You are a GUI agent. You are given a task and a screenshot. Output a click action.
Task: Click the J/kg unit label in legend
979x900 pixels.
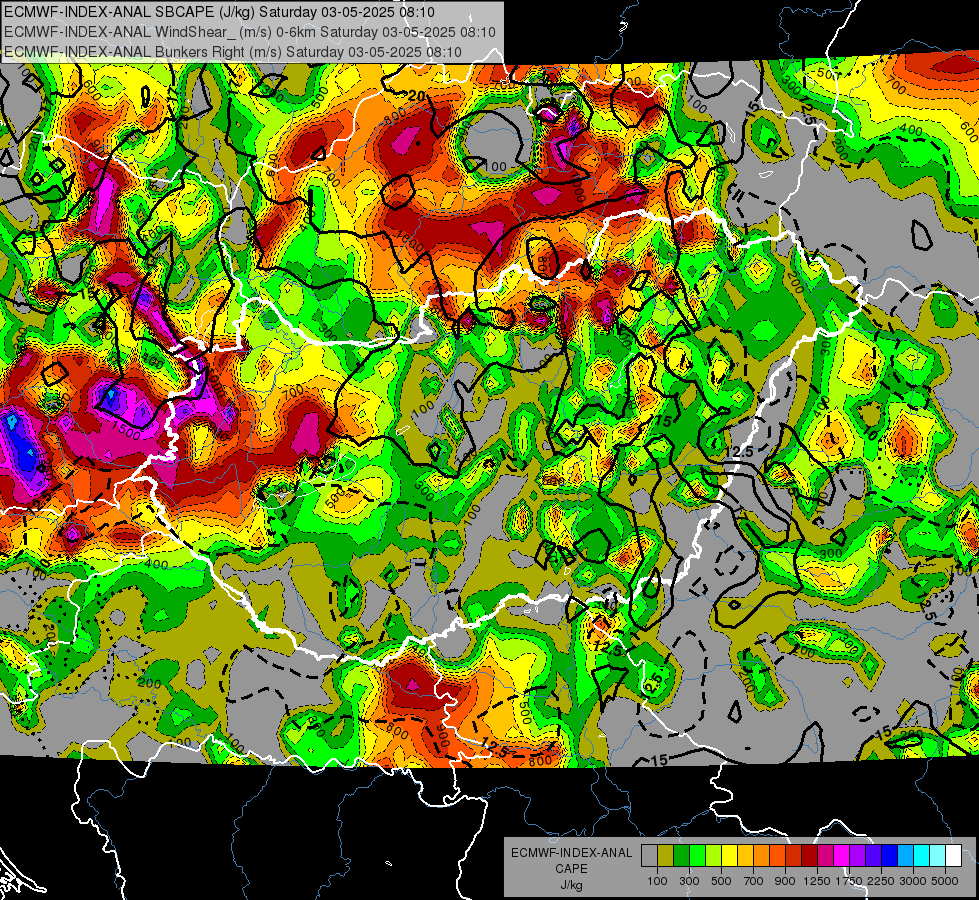tap(571, 885)
